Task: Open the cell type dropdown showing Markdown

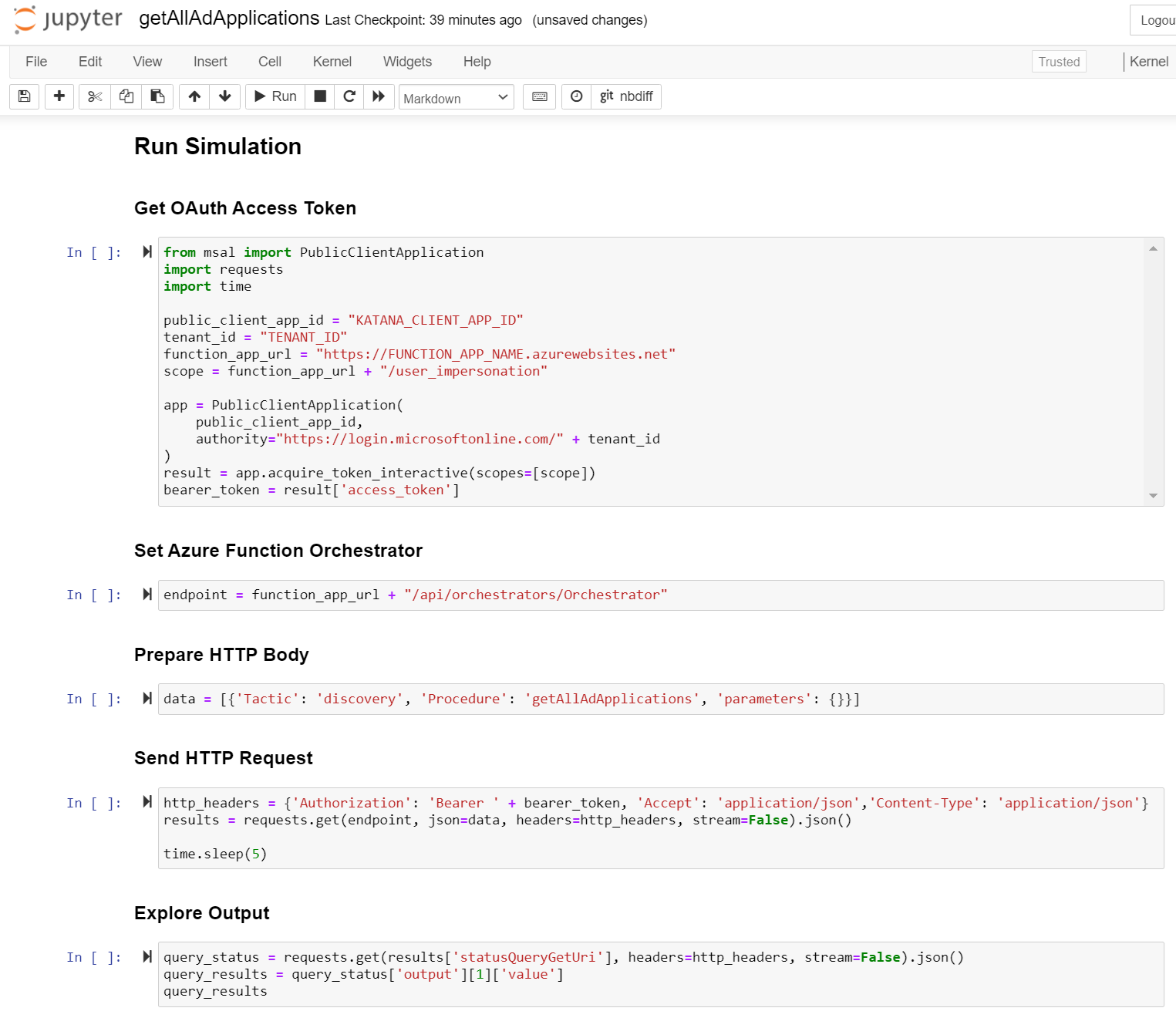Action: (x=456, y=97)
